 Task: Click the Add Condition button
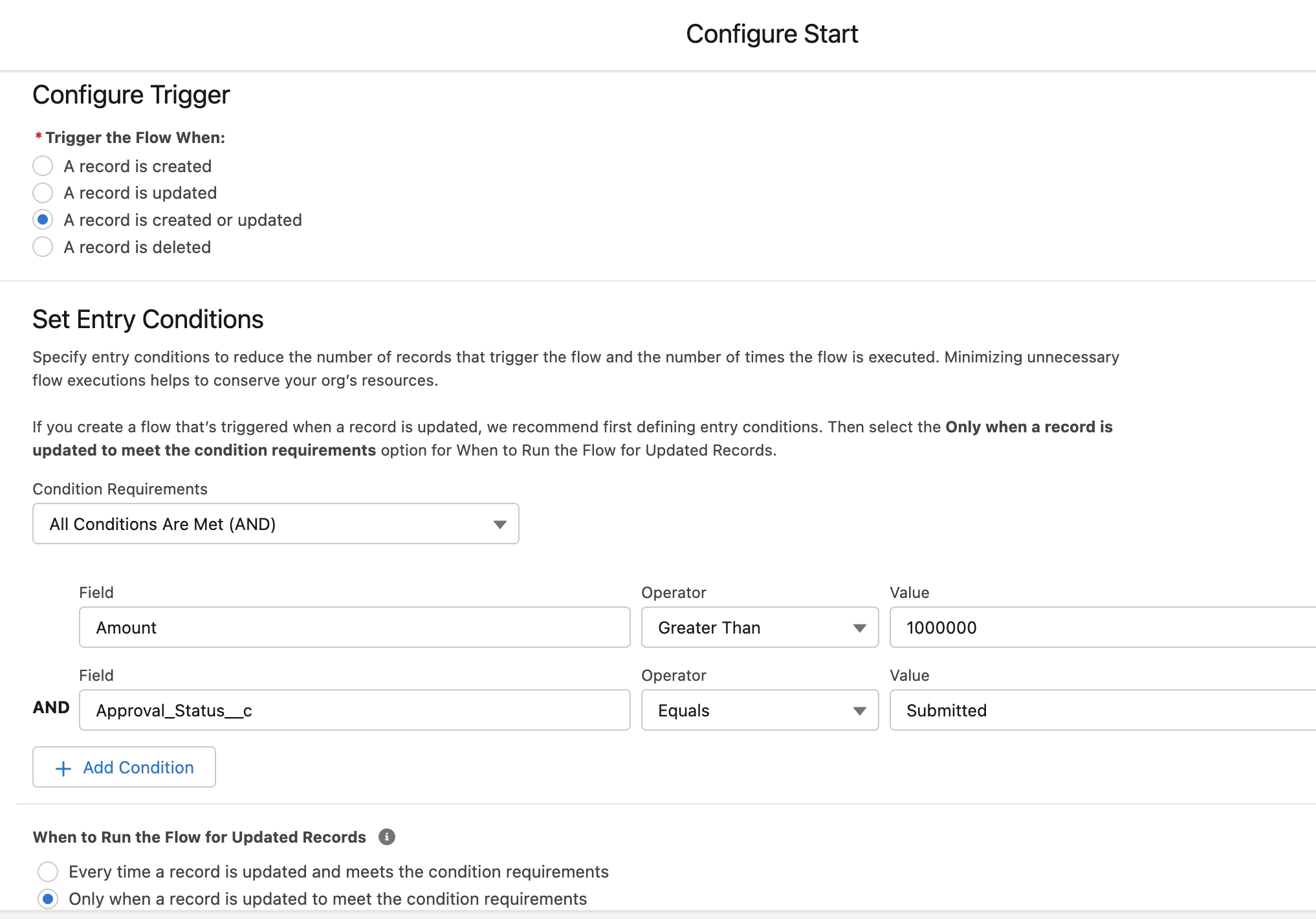124,767
